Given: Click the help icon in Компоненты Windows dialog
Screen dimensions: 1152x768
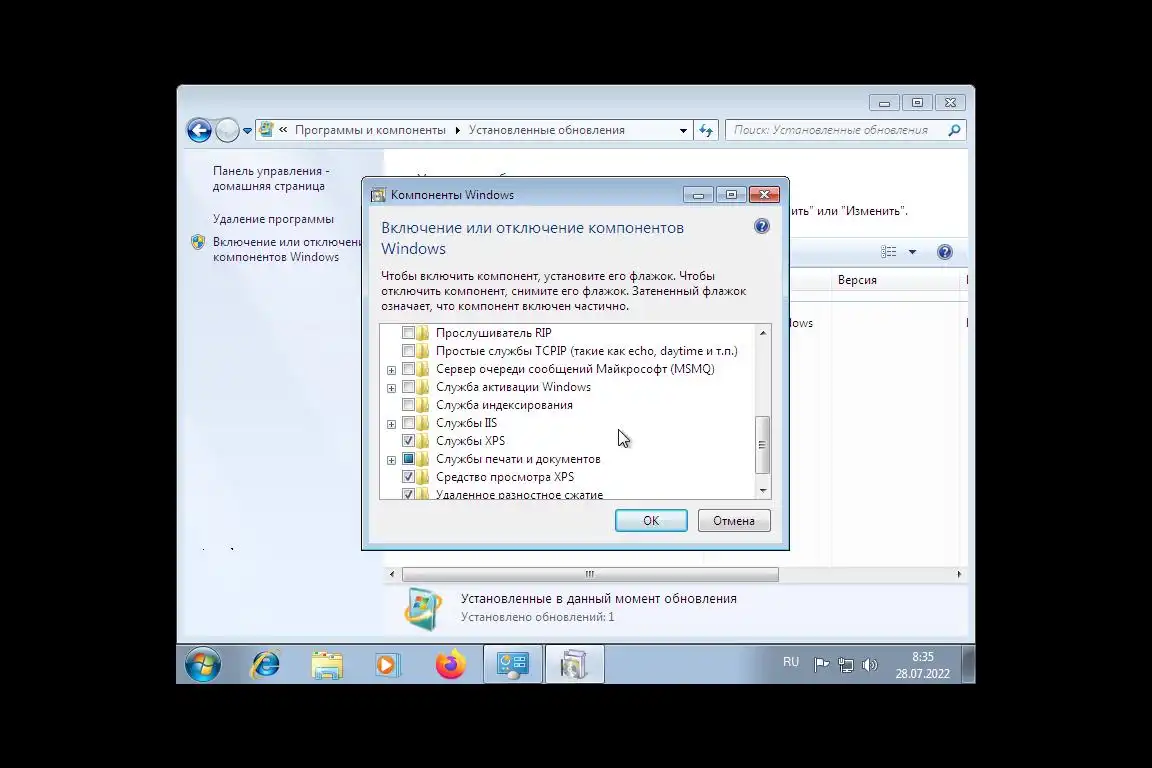Looking at the screenshot, I should point(762,226).
